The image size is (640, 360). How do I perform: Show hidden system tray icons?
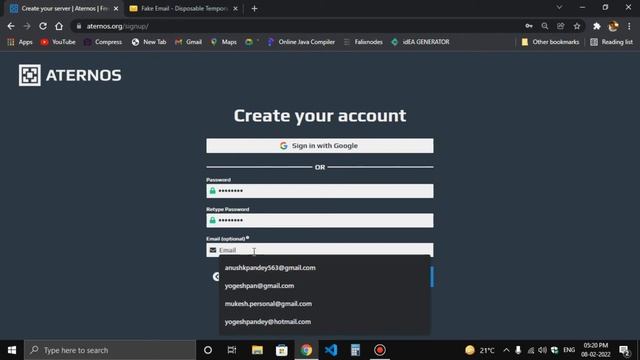point(506,350)
